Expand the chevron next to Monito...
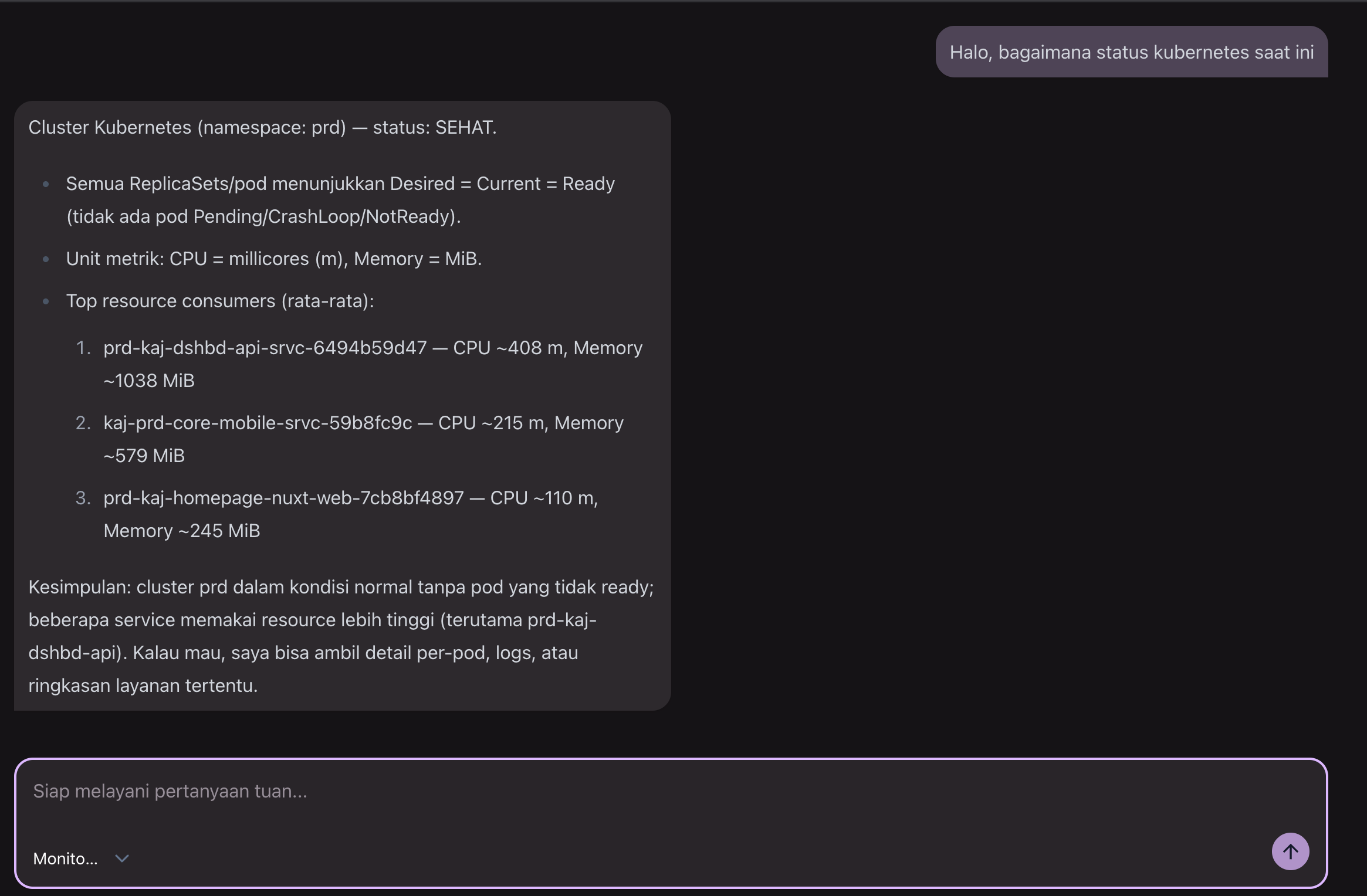Image resolution: width=1367 pixels, height=896 pixels. [122, 858]
